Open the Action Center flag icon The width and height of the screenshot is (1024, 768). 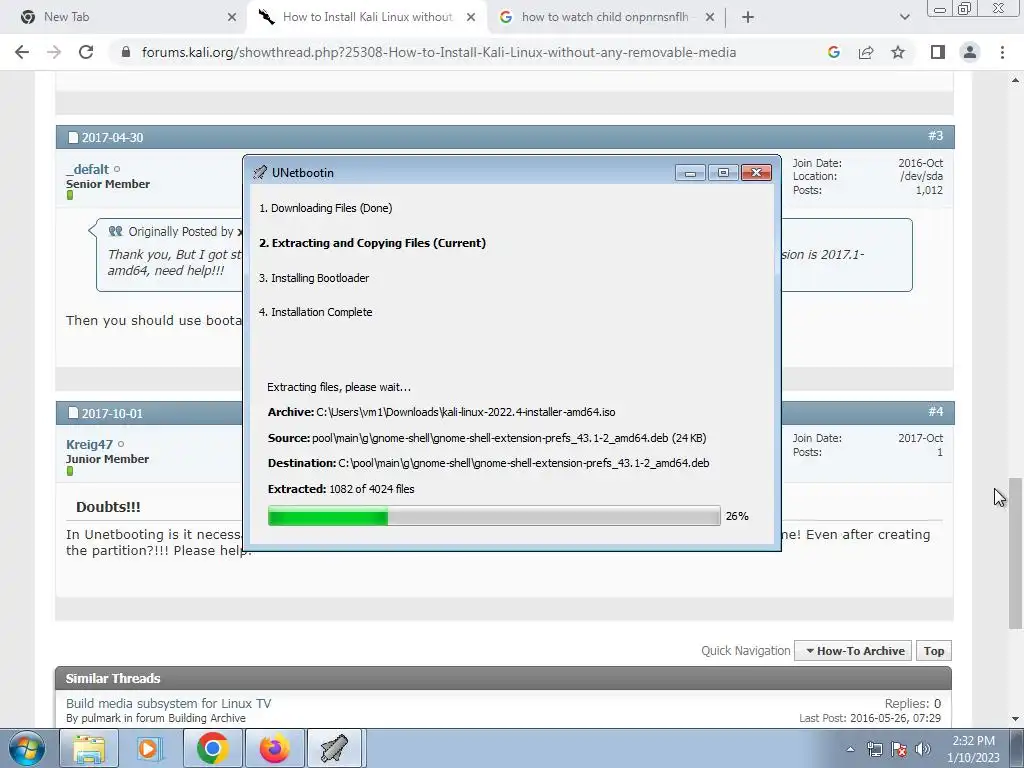tap(899, 749)
